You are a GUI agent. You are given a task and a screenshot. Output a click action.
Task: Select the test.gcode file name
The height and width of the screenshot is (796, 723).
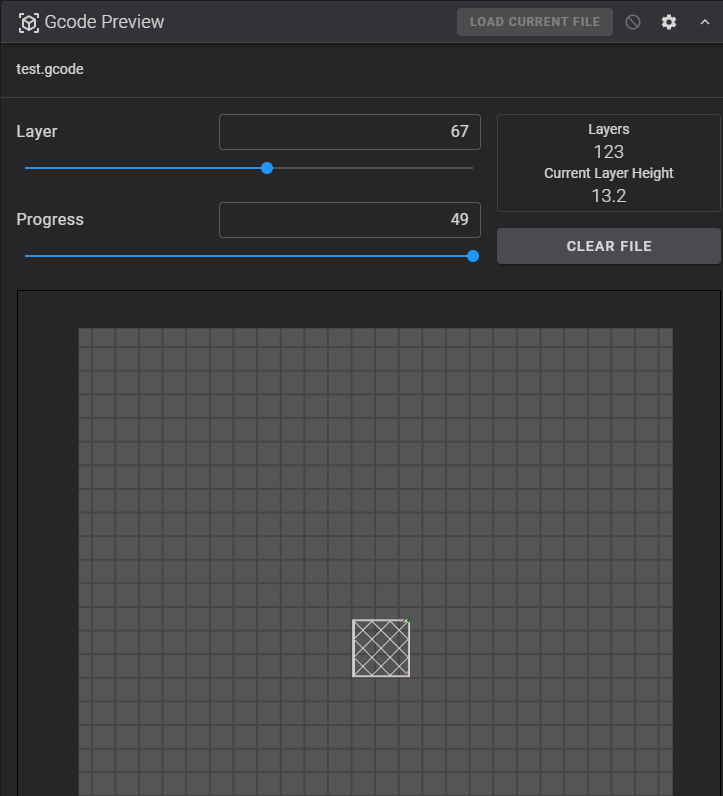coord(50,70)
